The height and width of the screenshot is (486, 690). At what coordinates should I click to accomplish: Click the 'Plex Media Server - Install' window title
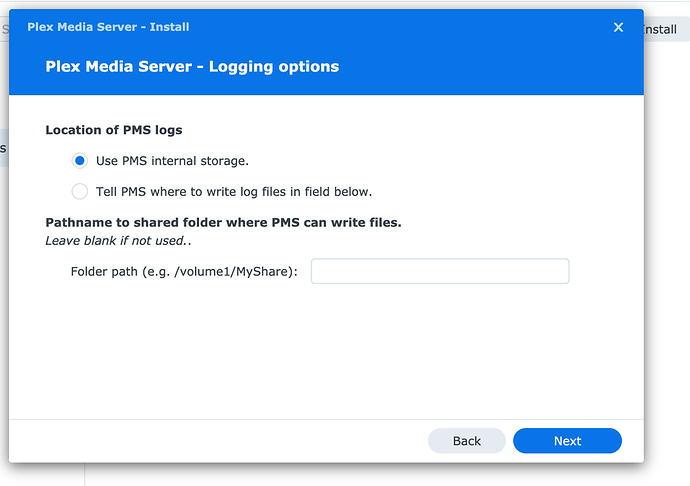[108, 27]
